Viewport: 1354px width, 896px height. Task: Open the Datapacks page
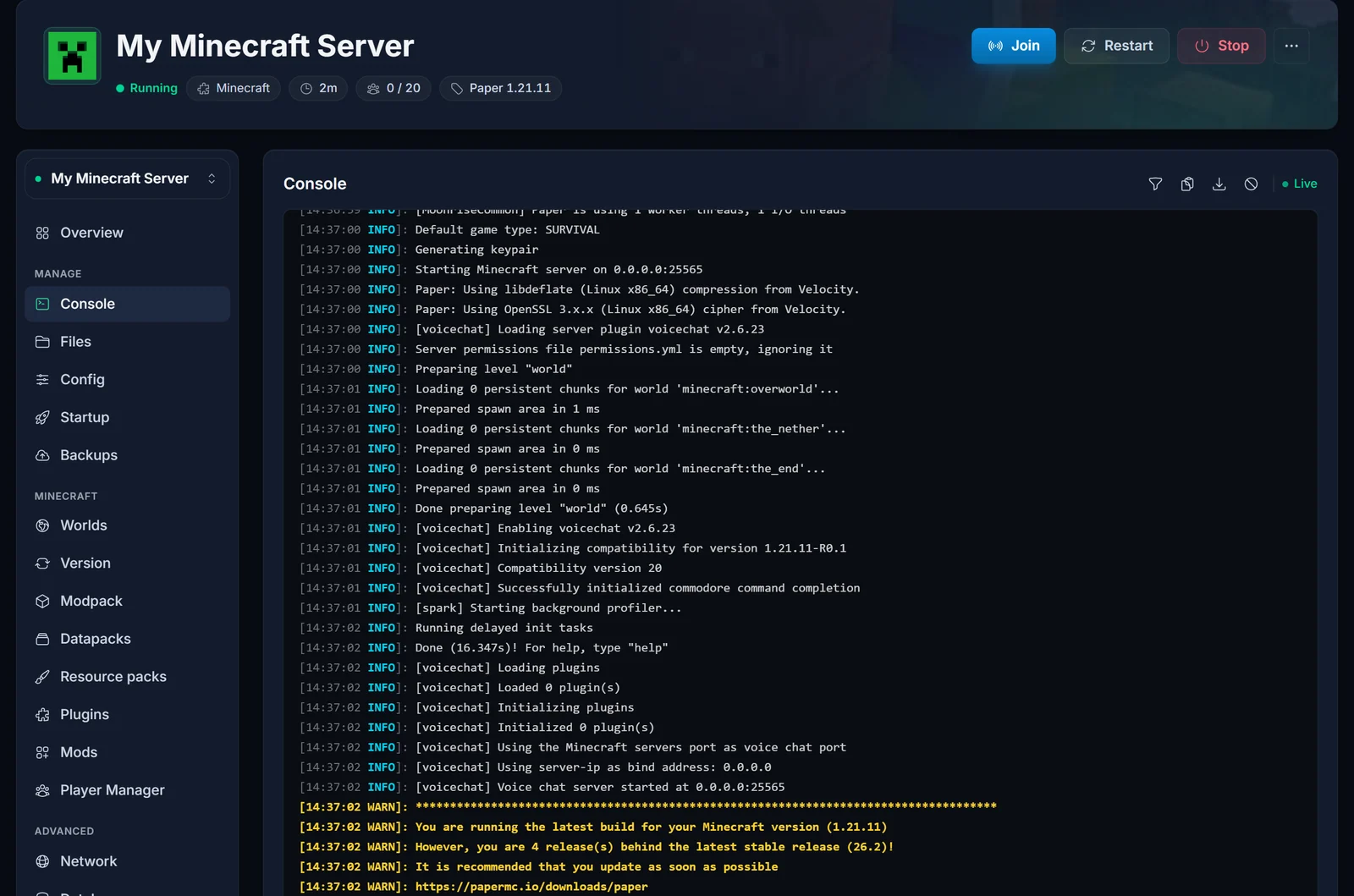(127, 639)
